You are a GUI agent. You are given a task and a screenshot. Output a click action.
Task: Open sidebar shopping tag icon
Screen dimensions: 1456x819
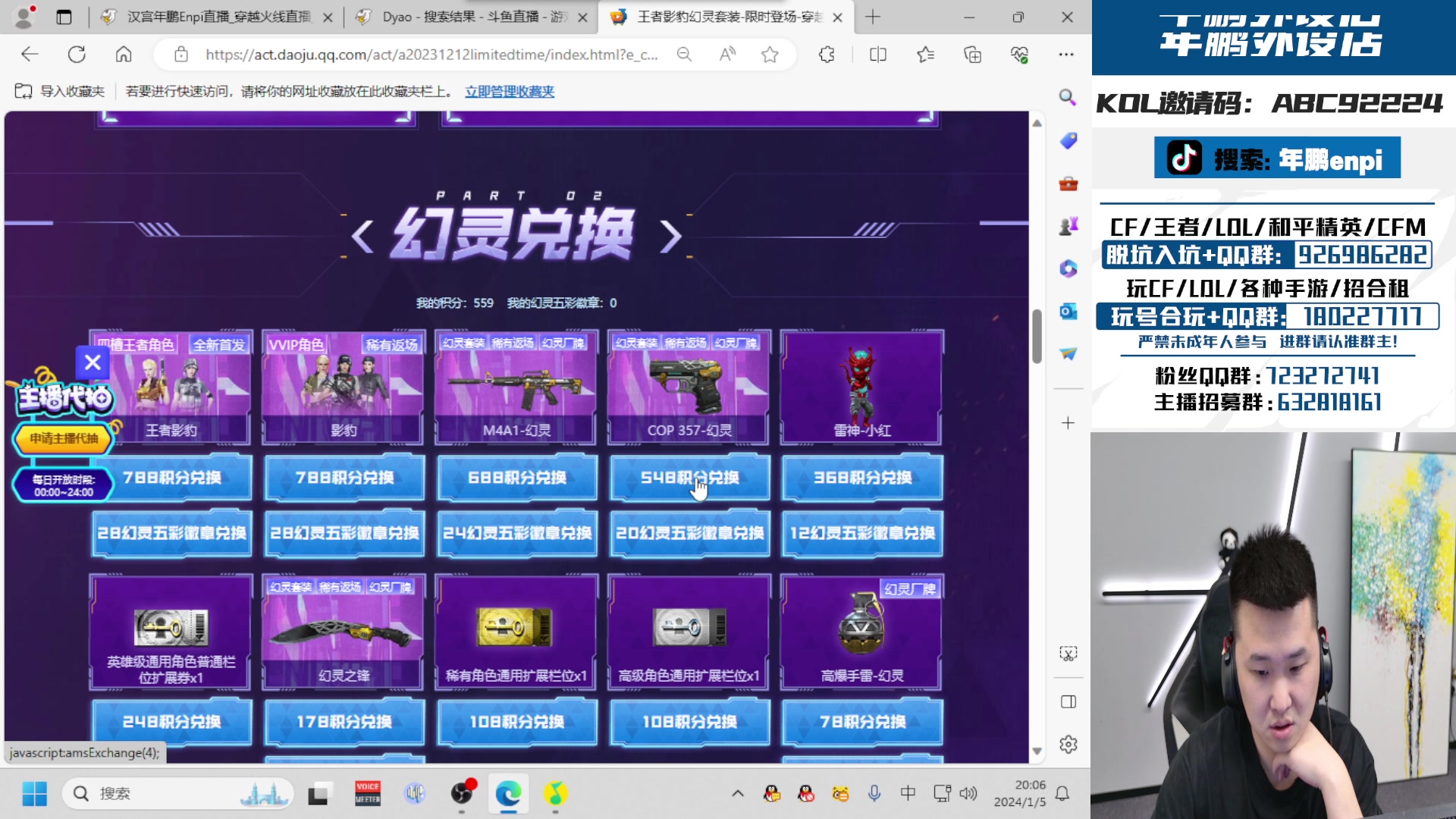[1068, 140]
